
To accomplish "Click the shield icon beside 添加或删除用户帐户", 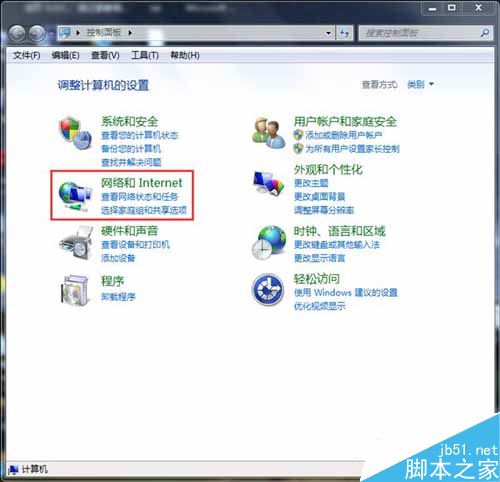I will [x=298, y=135].
